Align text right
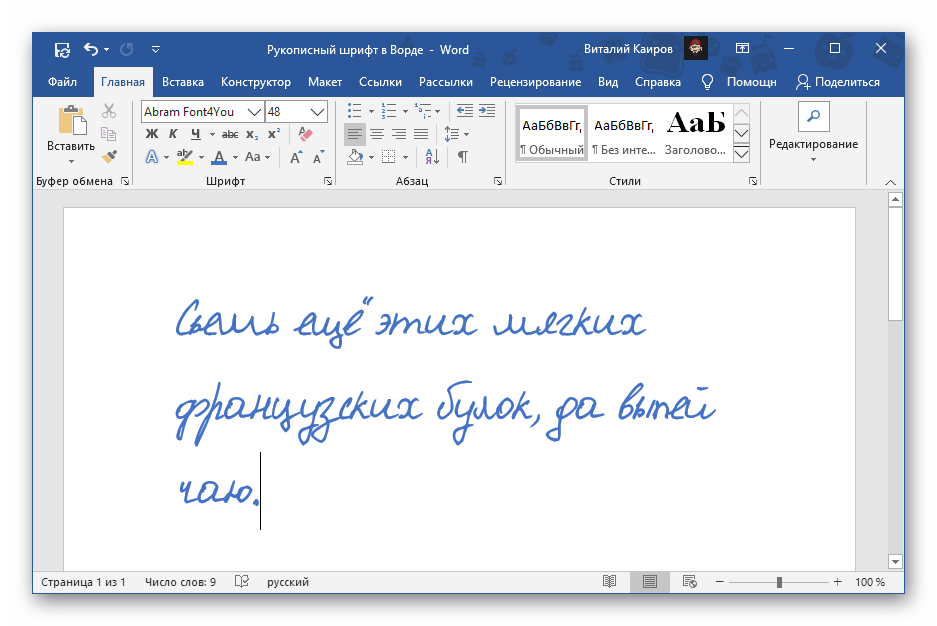The width and height of the screenshot is (937, 626). coord(399,134)
